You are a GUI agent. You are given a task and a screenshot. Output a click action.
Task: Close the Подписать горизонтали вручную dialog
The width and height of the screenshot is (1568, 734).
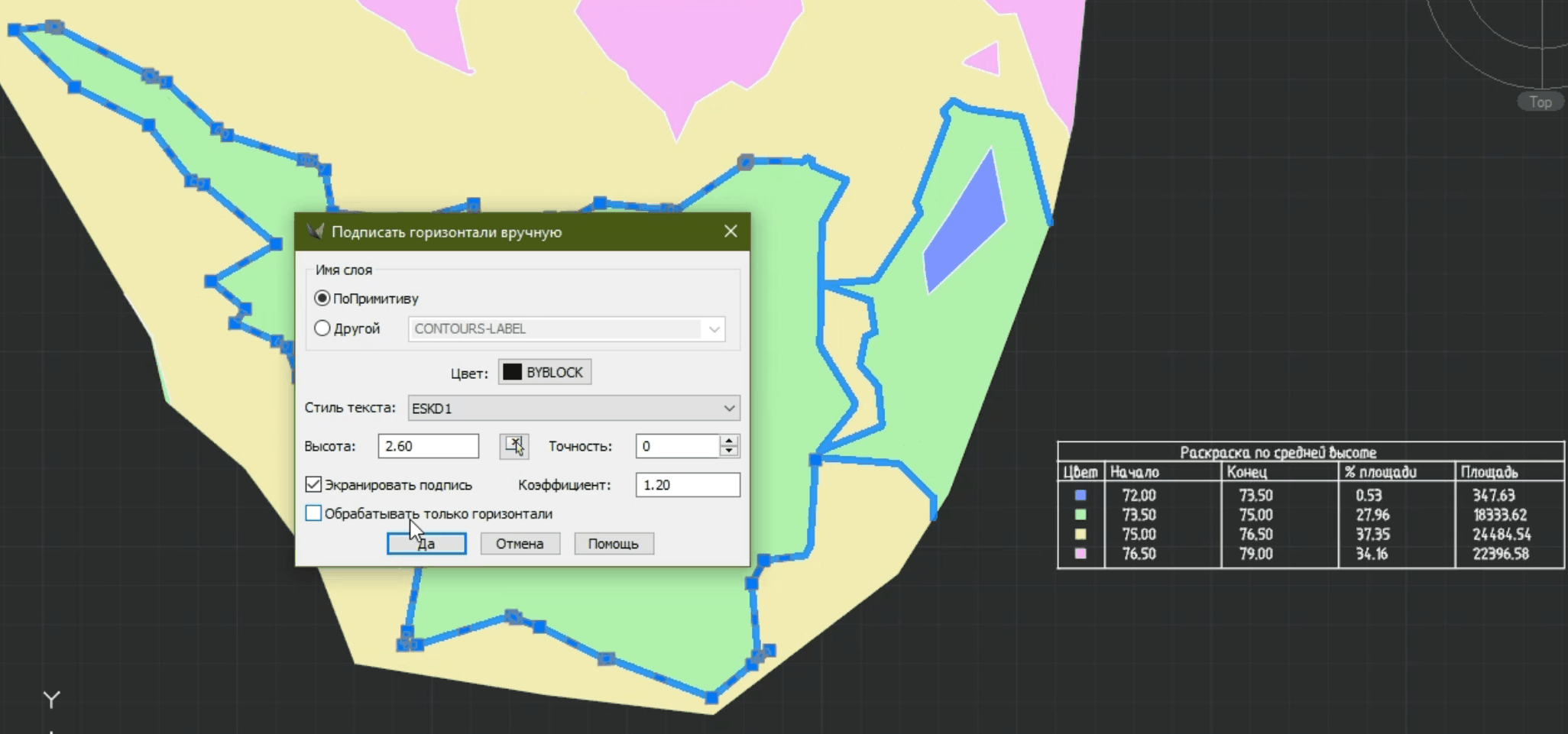(x=731, y=231)
